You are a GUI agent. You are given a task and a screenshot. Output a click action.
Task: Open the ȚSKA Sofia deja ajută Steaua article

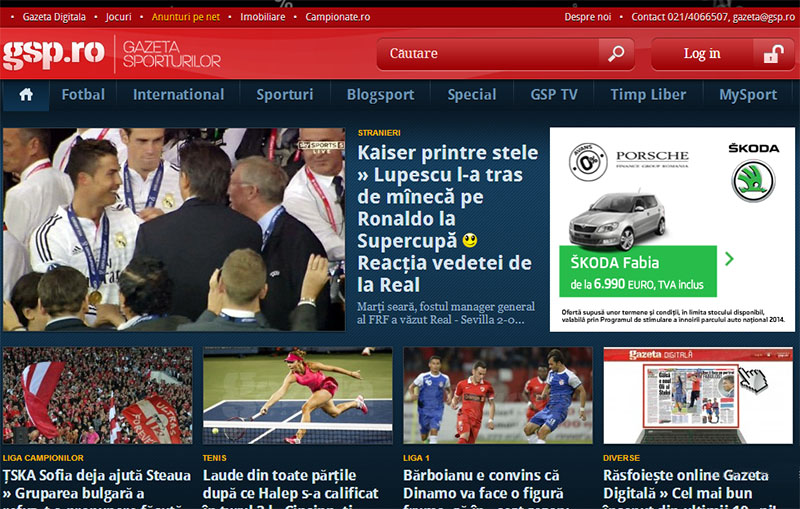click(x=97, y=489)
